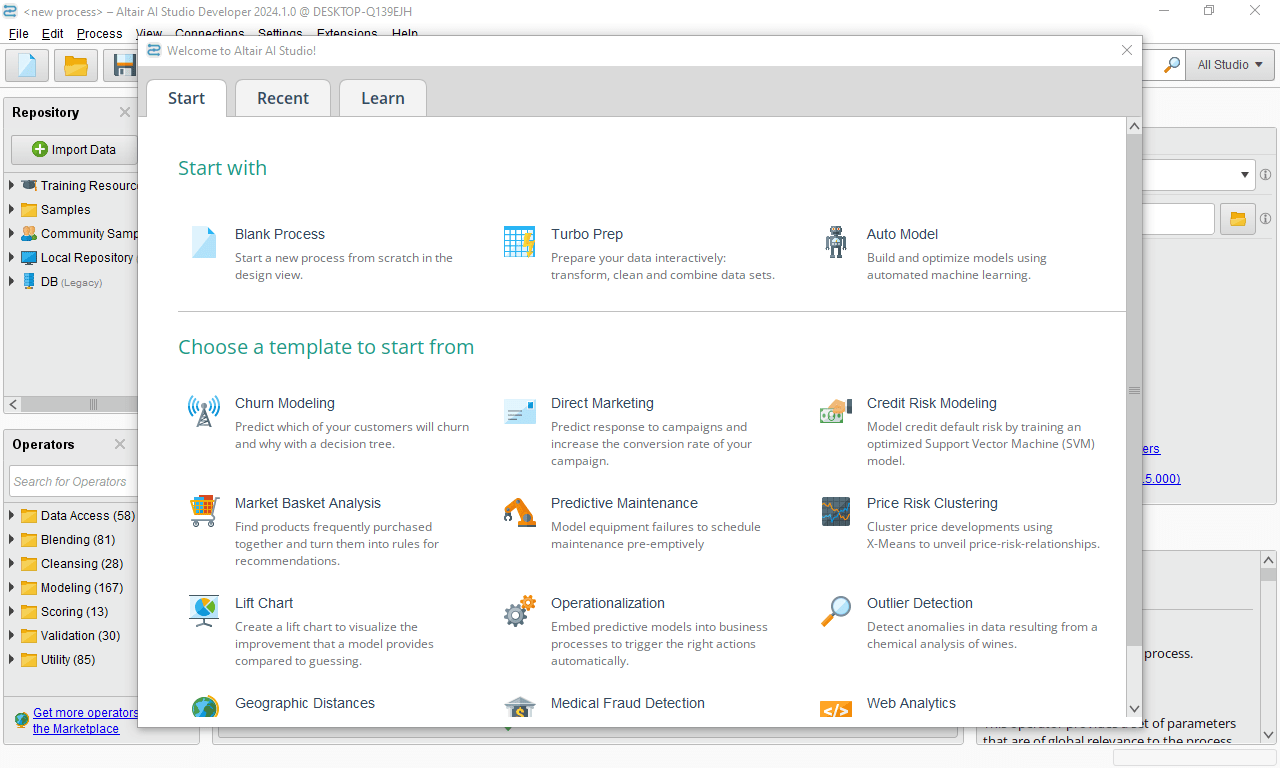Select the Web Analytics code icon
This screenshot has width=1280, height=768.
click(836, 710)
